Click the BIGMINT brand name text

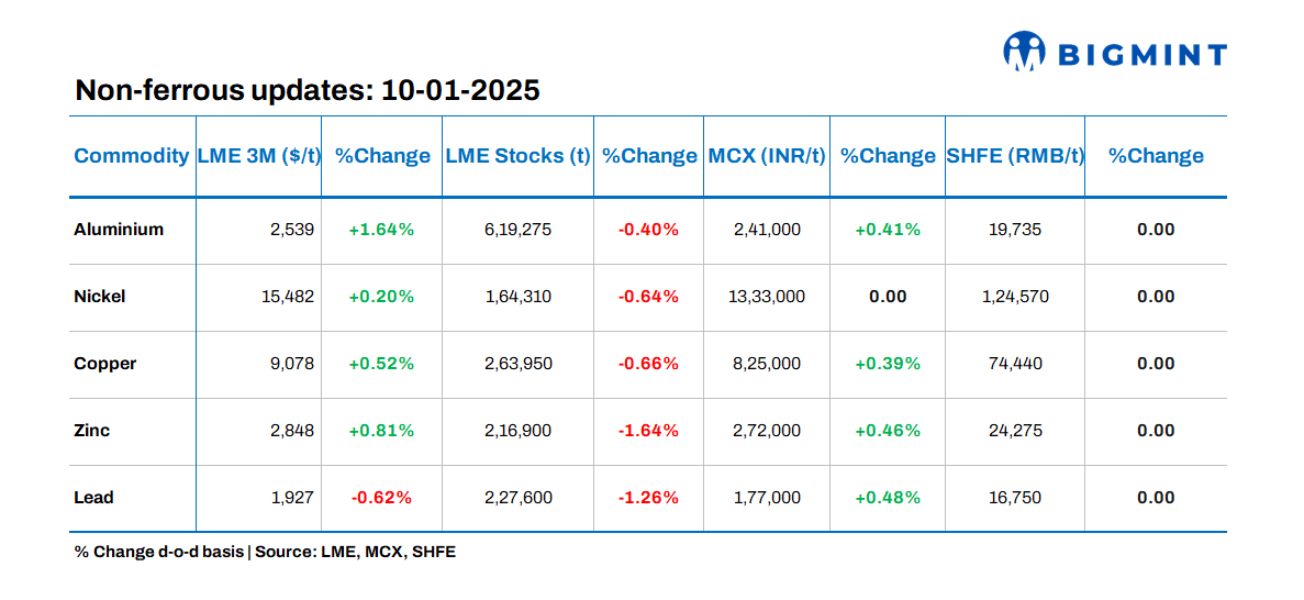click(x=1142, y=54)
